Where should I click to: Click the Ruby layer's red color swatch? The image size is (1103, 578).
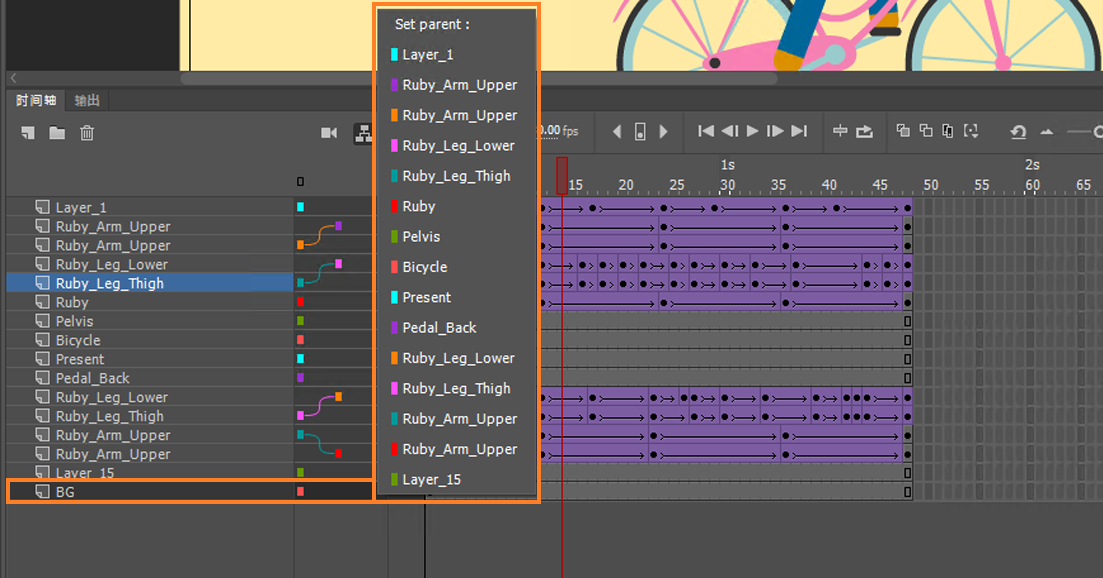300,302
